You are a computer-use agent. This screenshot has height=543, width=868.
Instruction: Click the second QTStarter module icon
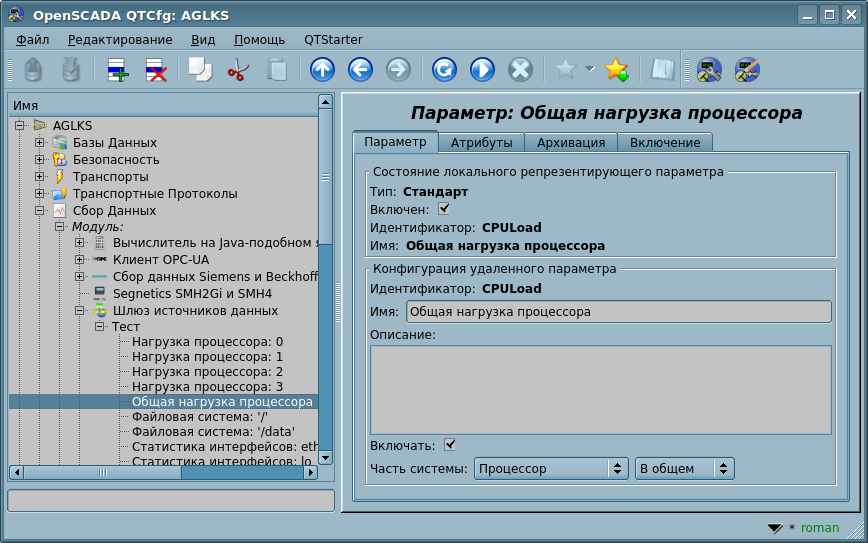(747, 70)
